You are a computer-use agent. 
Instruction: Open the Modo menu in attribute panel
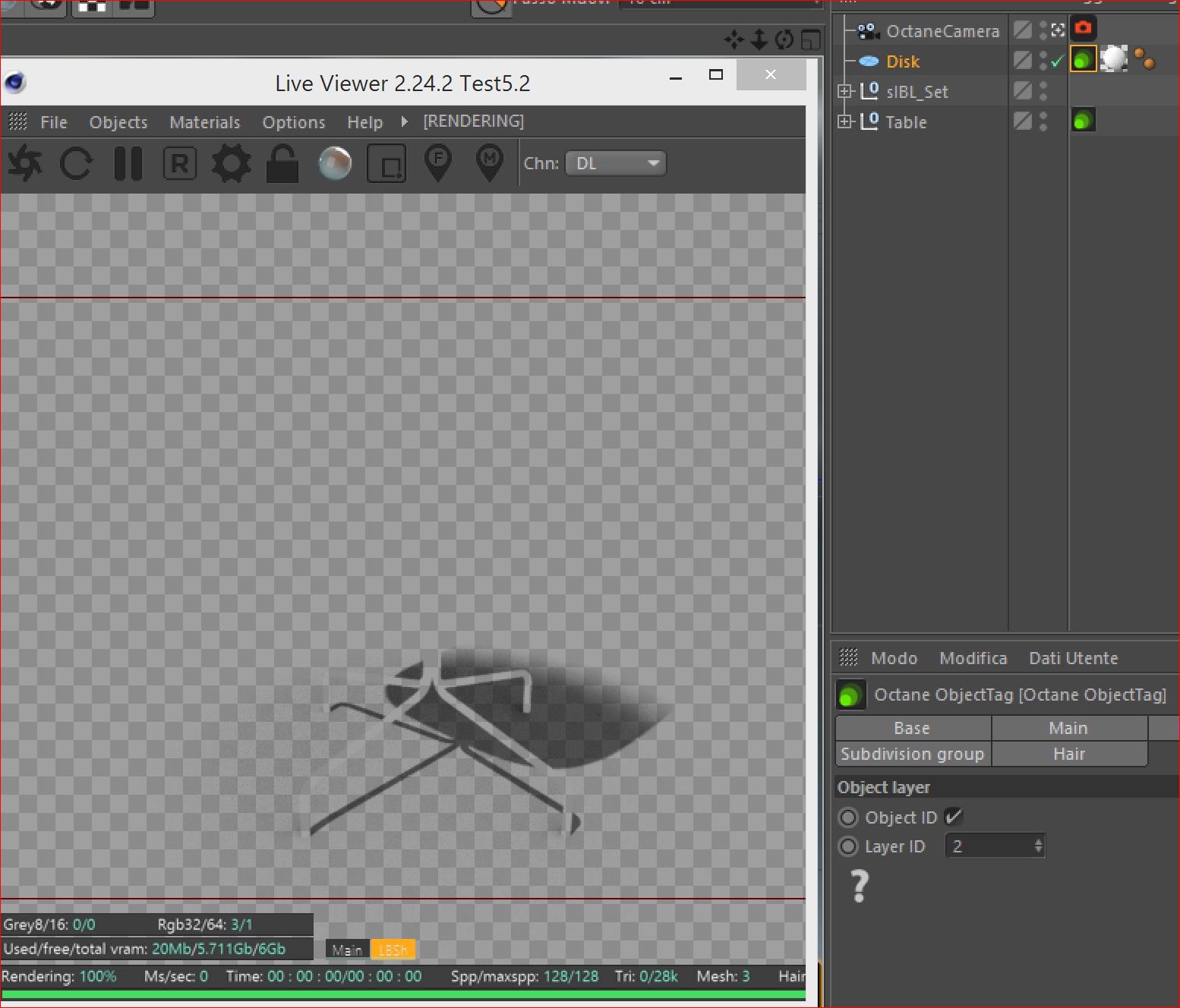pyautogui.click(x=894, y=658)
